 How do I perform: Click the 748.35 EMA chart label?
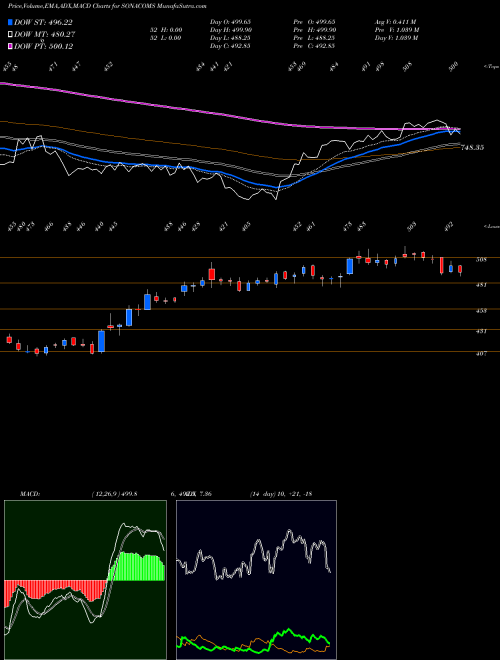472,148
